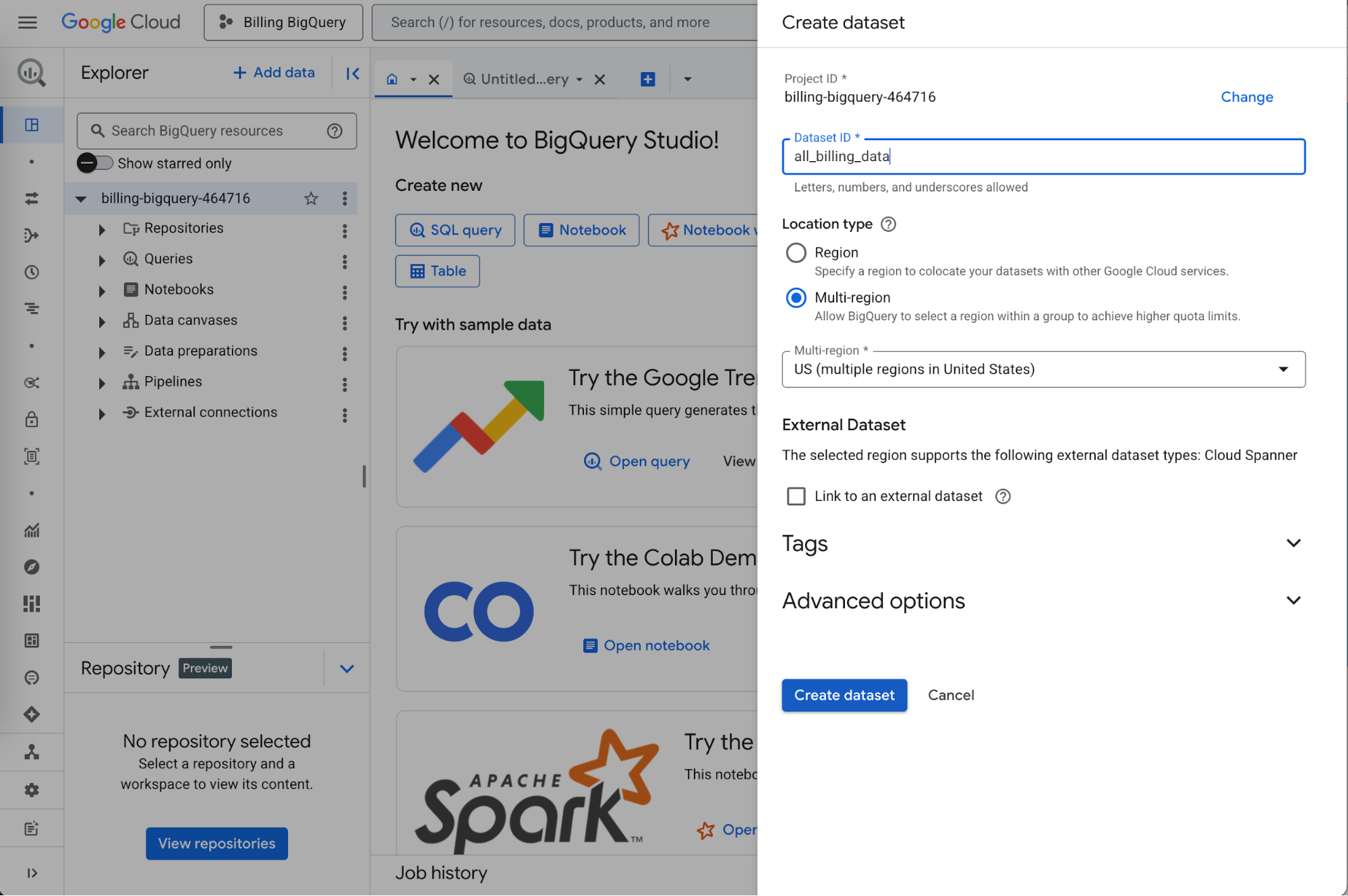Click the Dataset ID input field

click(x=1043, y=156)
